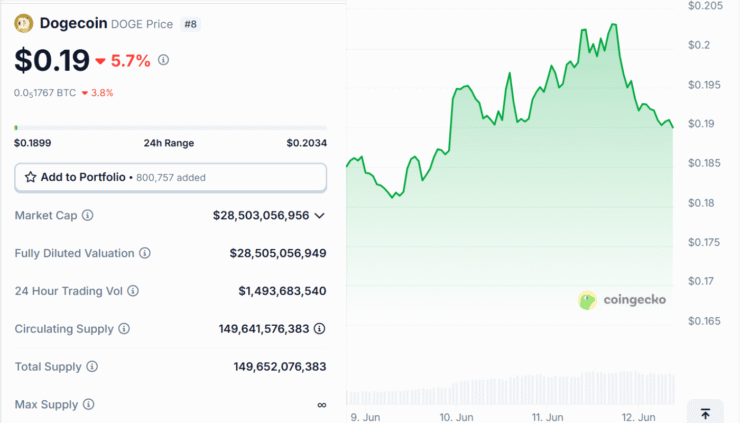Click info icon after 149,641,576,383 value

click(320, 329)
